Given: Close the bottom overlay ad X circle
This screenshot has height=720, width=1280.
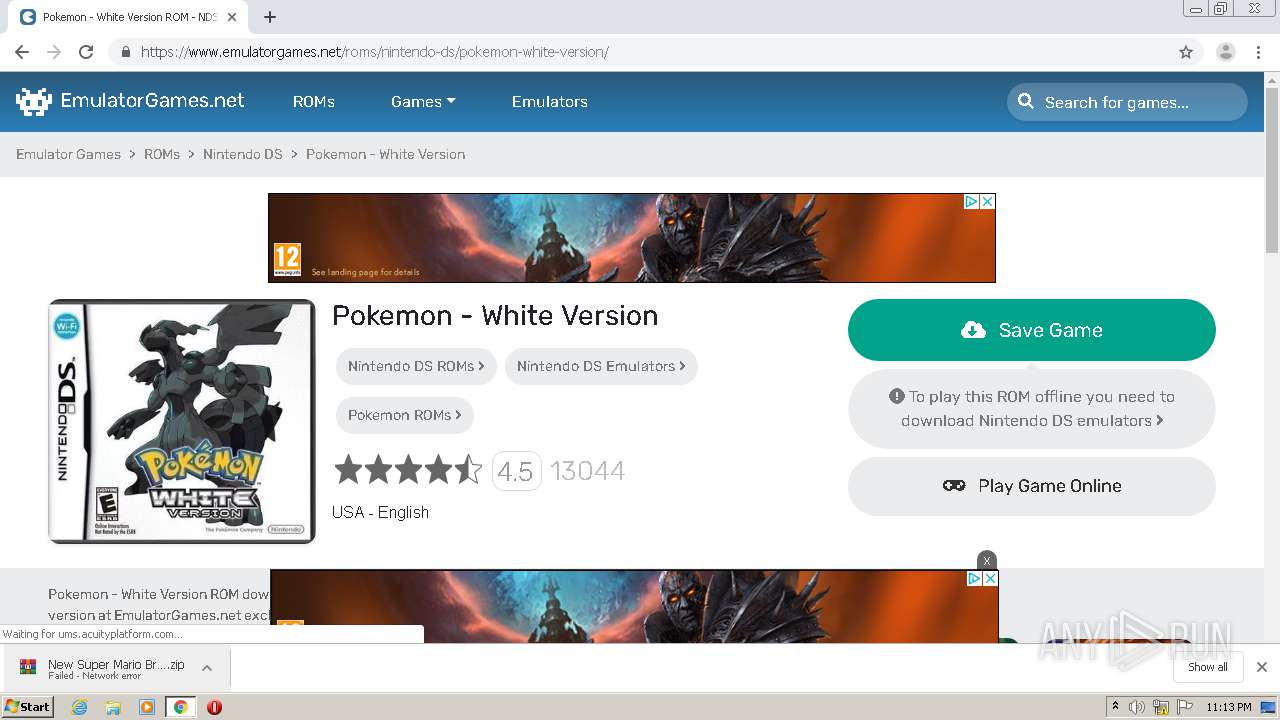Looking at the screenshot, I should (x=987, y=560).
